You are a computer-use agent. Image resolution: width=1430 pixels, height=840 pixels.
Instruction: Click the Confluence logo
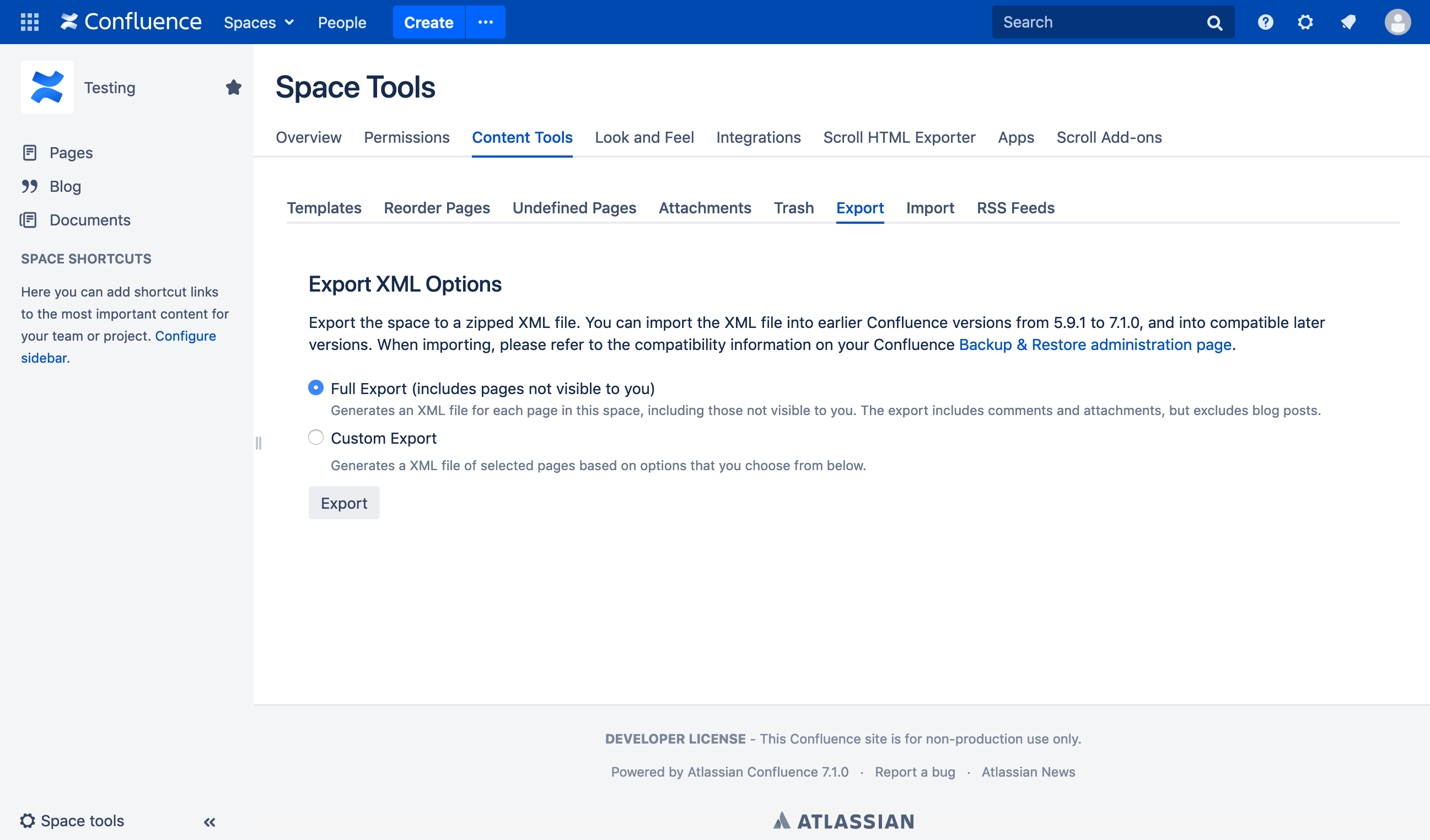pyautogui.click(x=131, y=22)
